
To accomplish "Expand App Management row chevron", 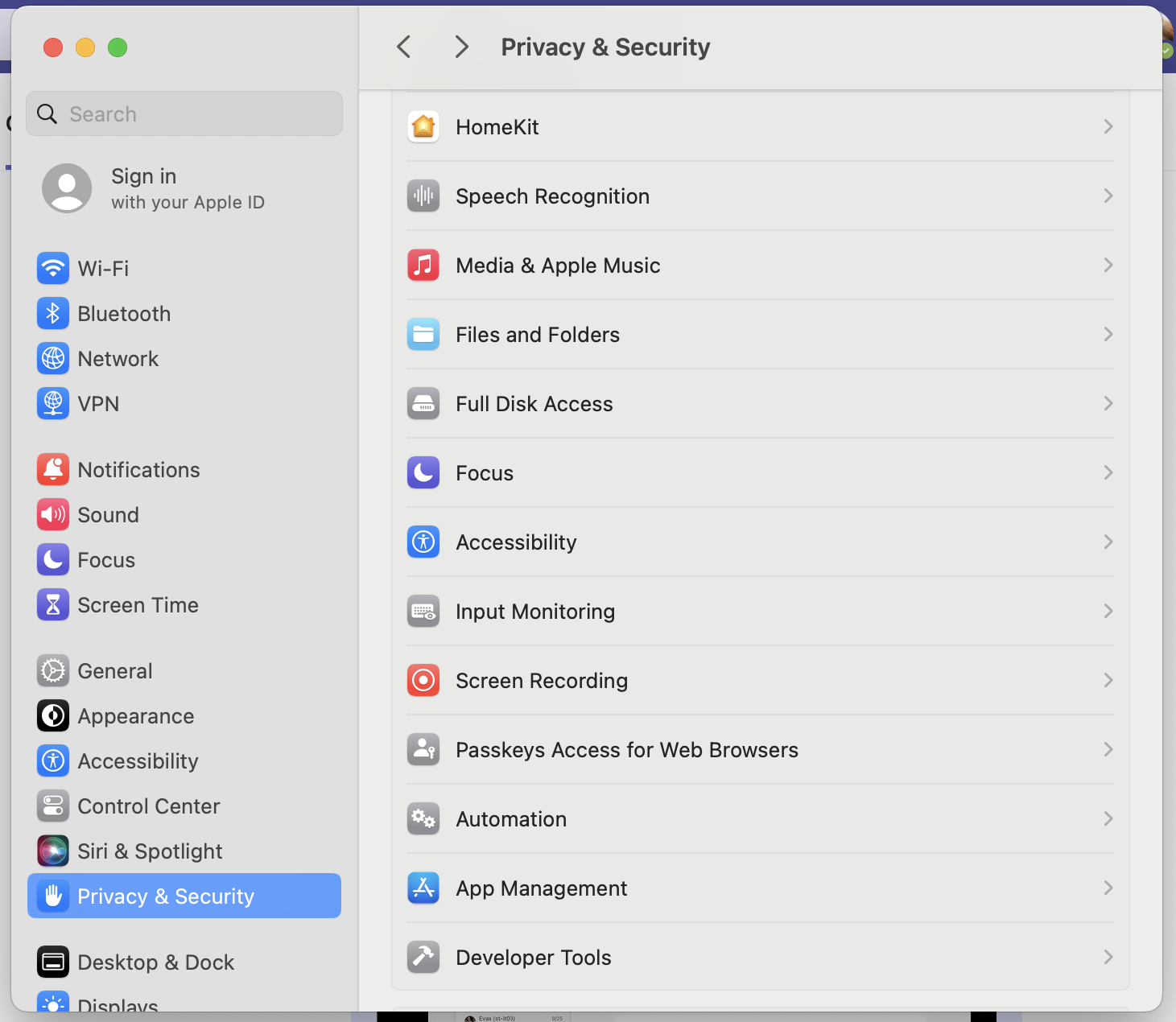I will 1108,888.
